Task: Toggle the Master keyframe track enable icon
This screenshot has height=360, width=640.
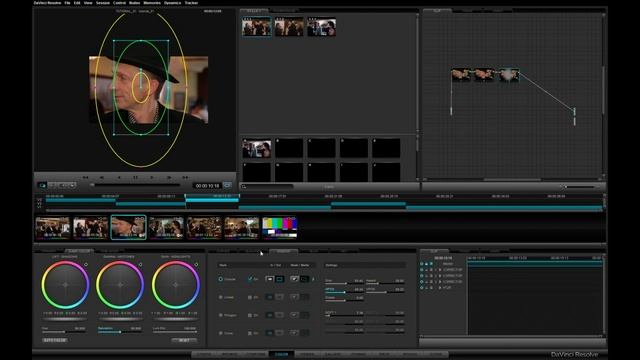Action: click(422, 264)
